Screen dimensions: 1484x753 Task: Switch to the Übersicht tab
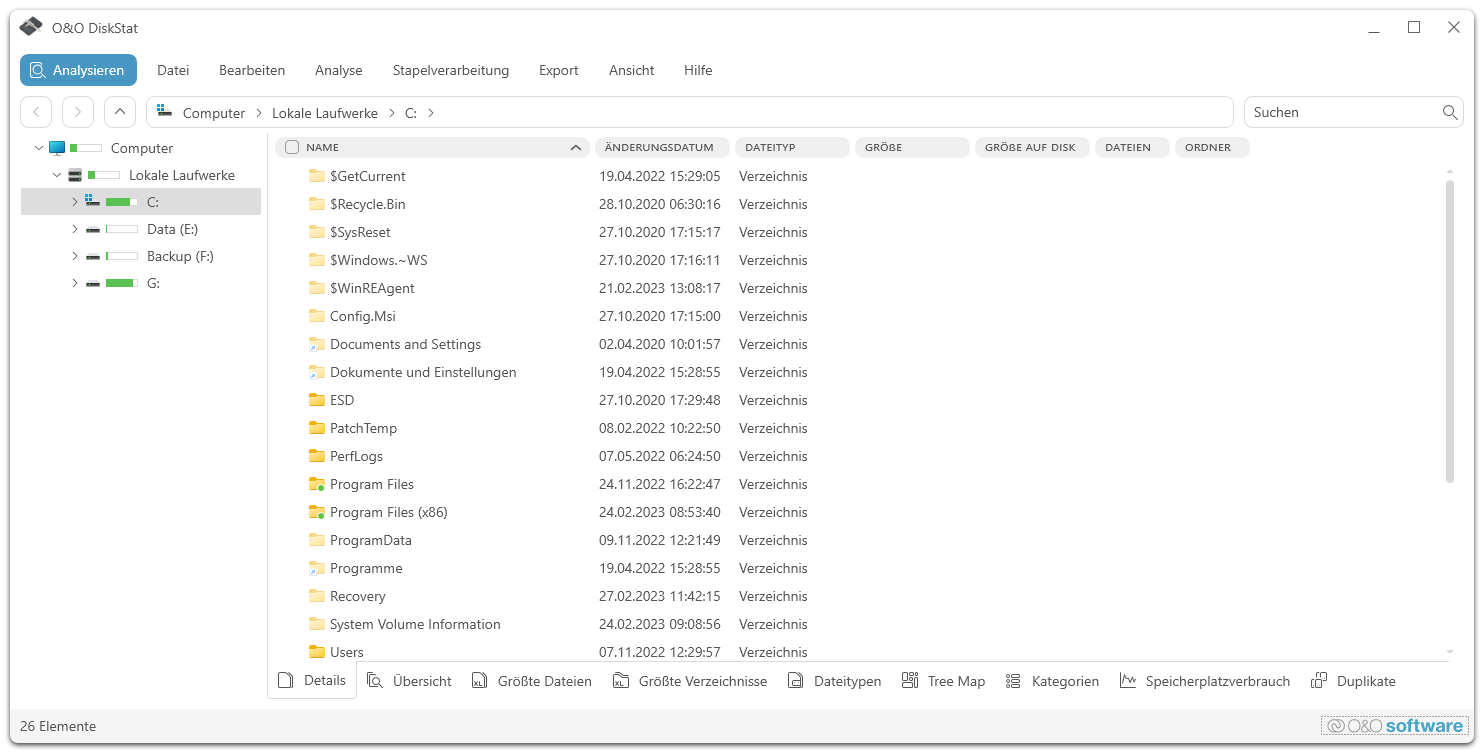coord(409,681)
